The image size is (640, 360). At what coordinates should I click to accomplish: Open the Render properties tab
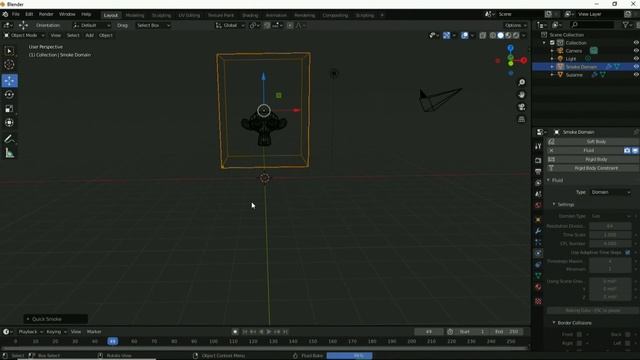pyautogui.click(x=538, y=160)
